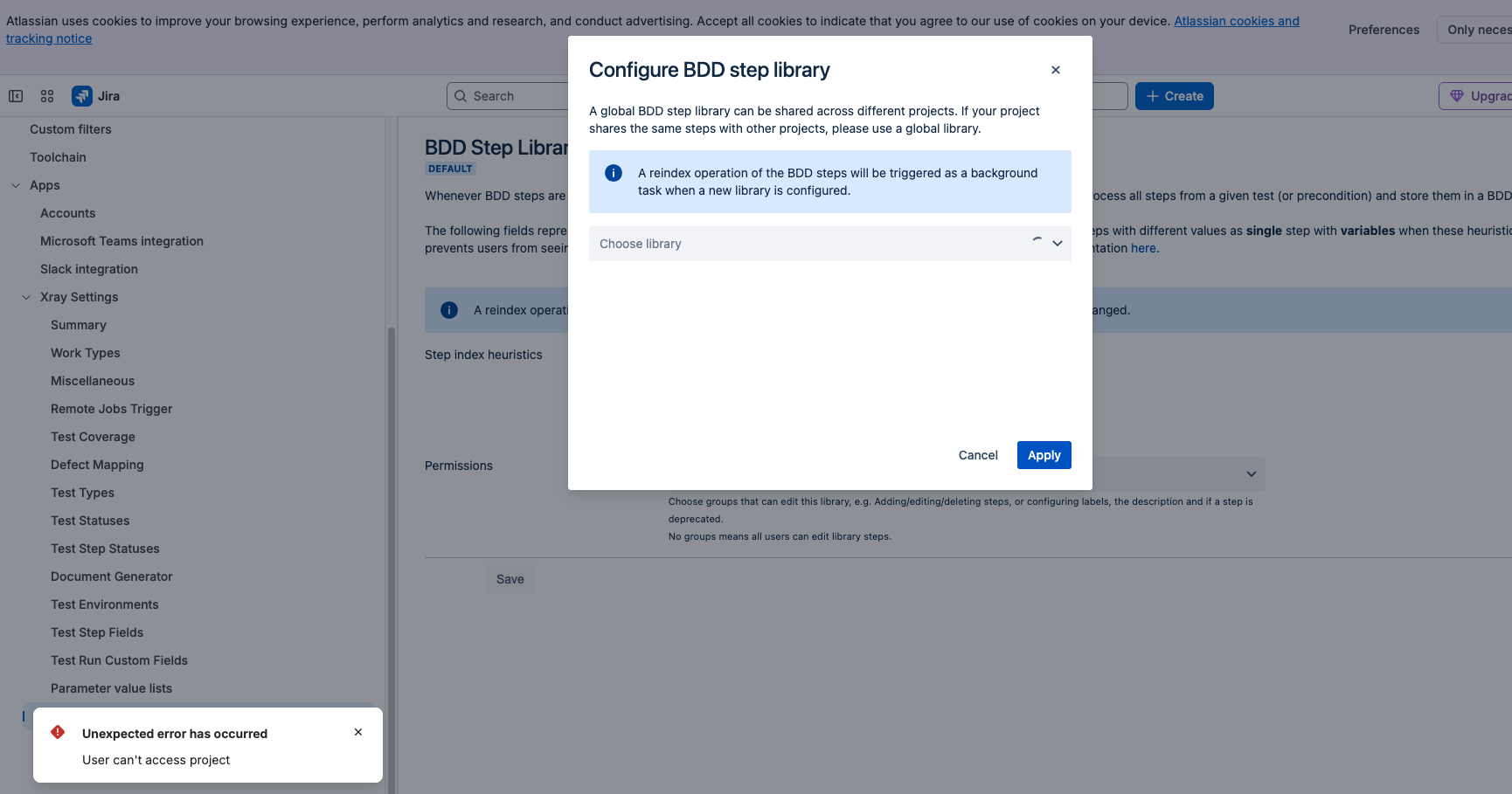Dismiss the Unexpected error notification
The image size is (1512, 794).
(x=358, y=732)
